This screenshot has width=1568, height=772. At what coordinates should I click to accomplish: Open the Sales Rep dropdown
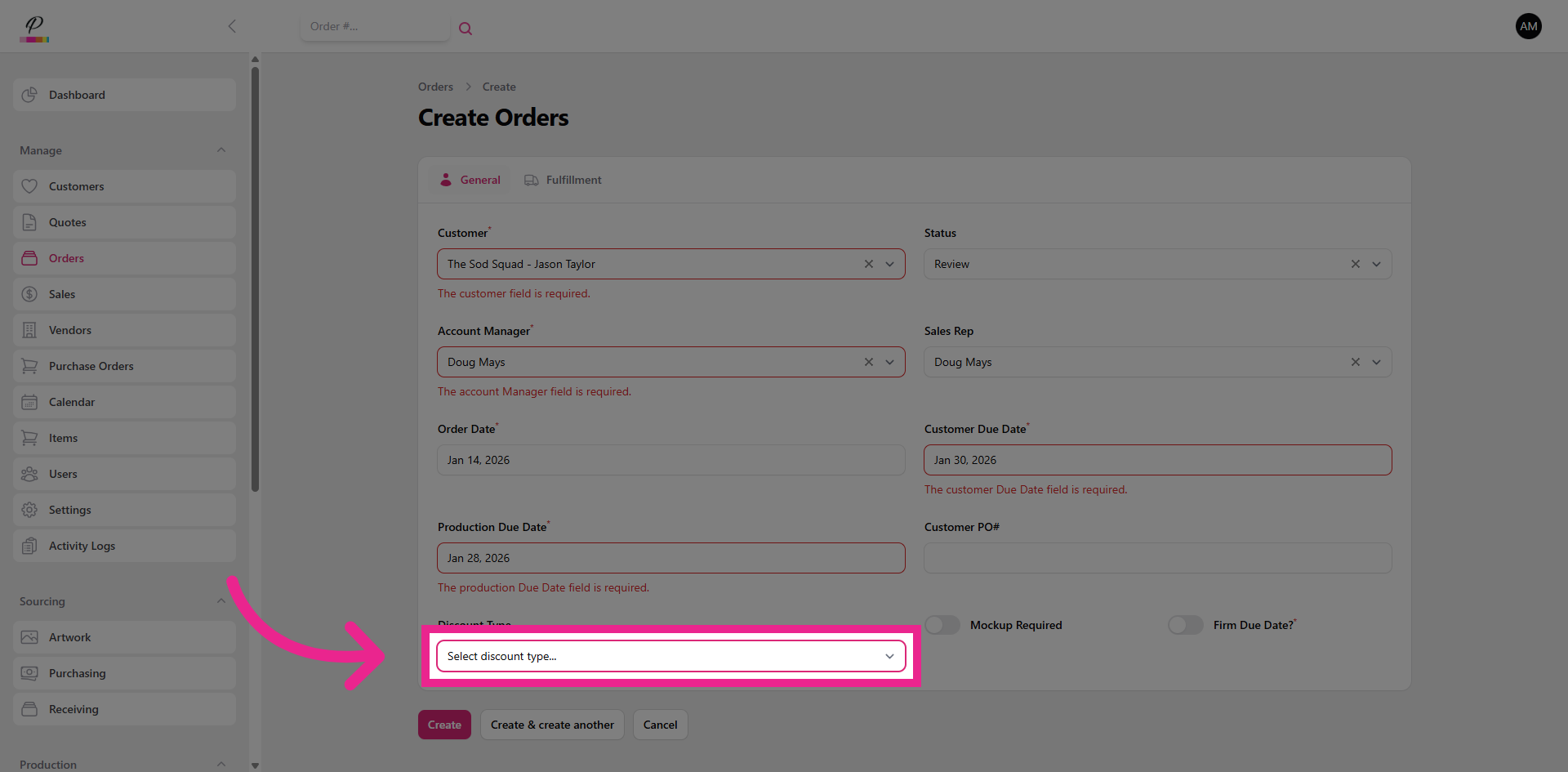[1376, 362]
